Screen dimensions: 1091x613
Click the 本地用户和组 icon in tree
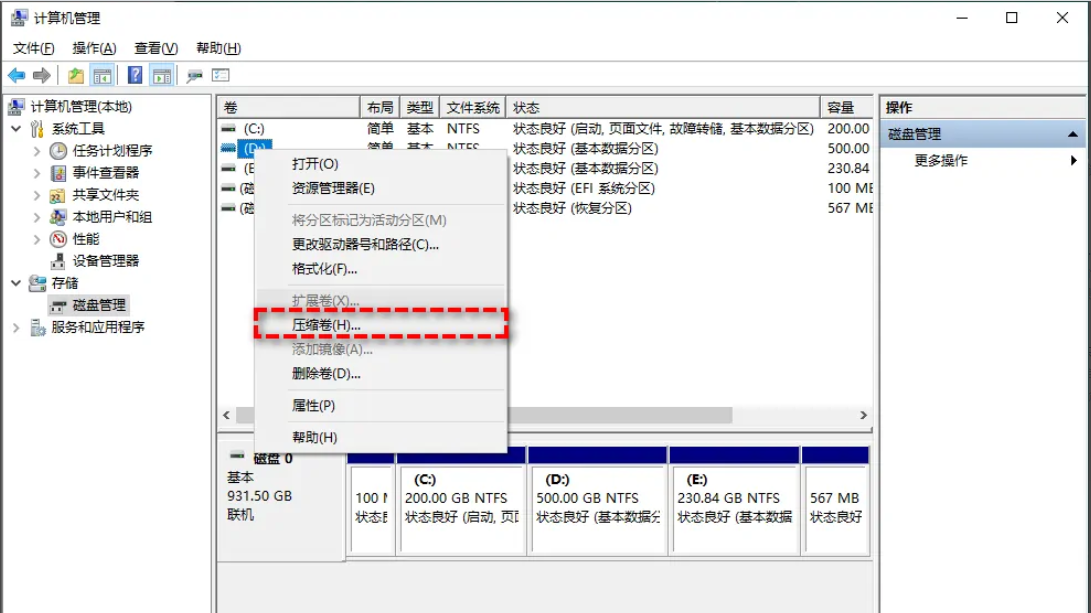58,217
